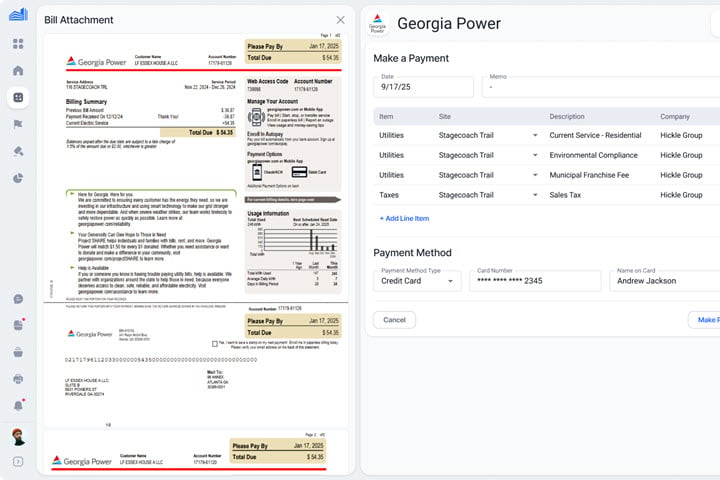Click the Date input field
The image size is (720, 480).
tap(423, 87)
